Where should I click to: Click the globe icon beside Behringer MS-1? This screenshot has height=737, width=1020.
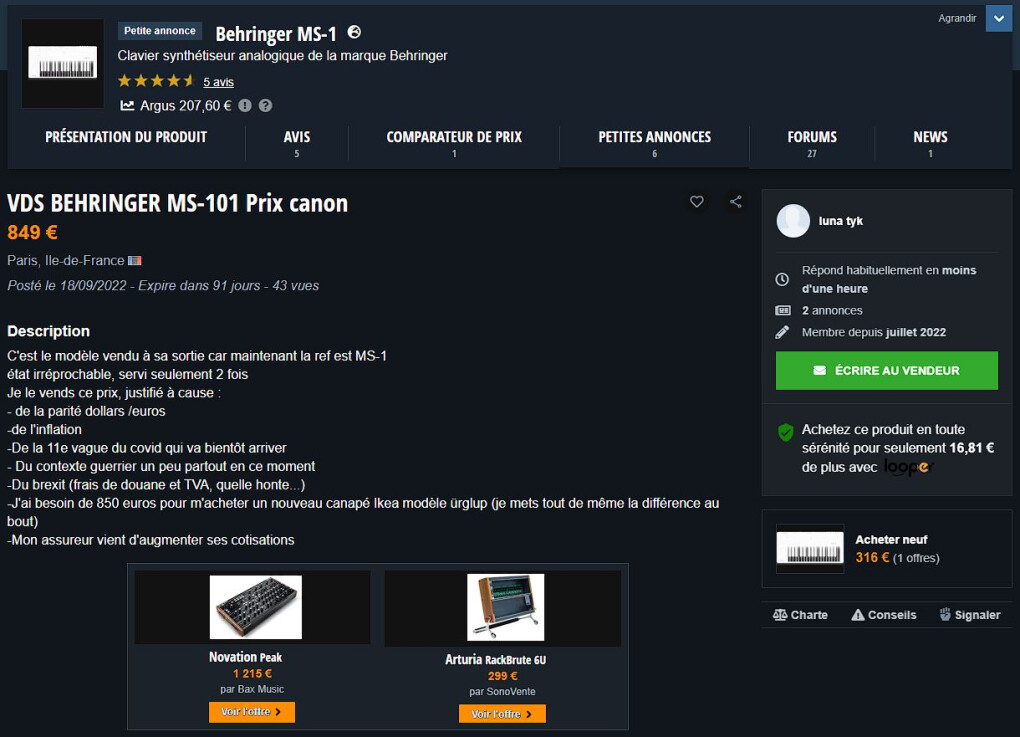(x=354, y=32)
